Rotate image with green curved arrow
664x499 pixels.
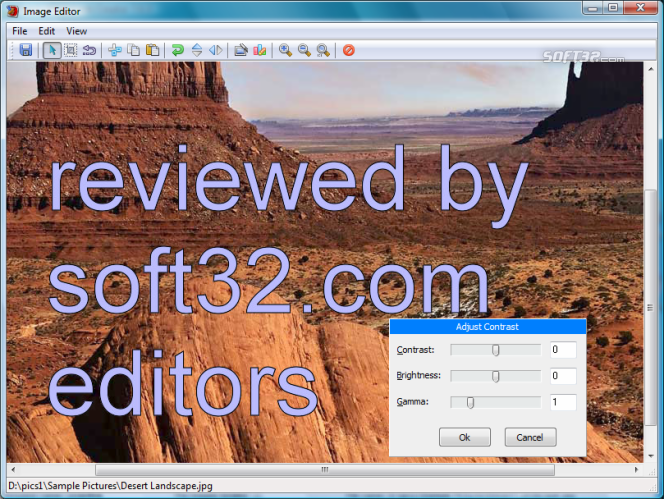[x=177, y=50]
